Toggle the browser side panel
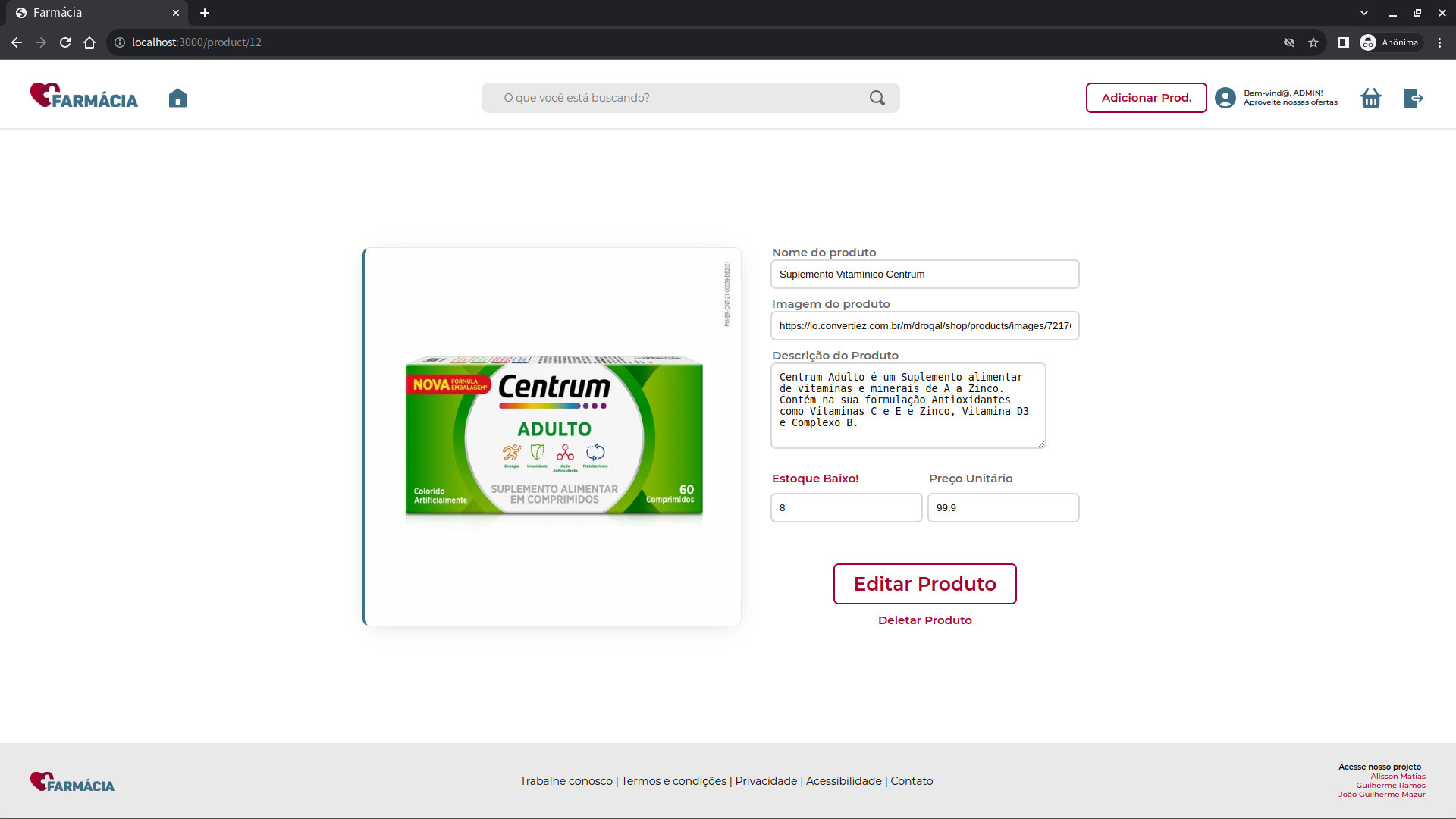1456x819 pixels. (1343, 42)
